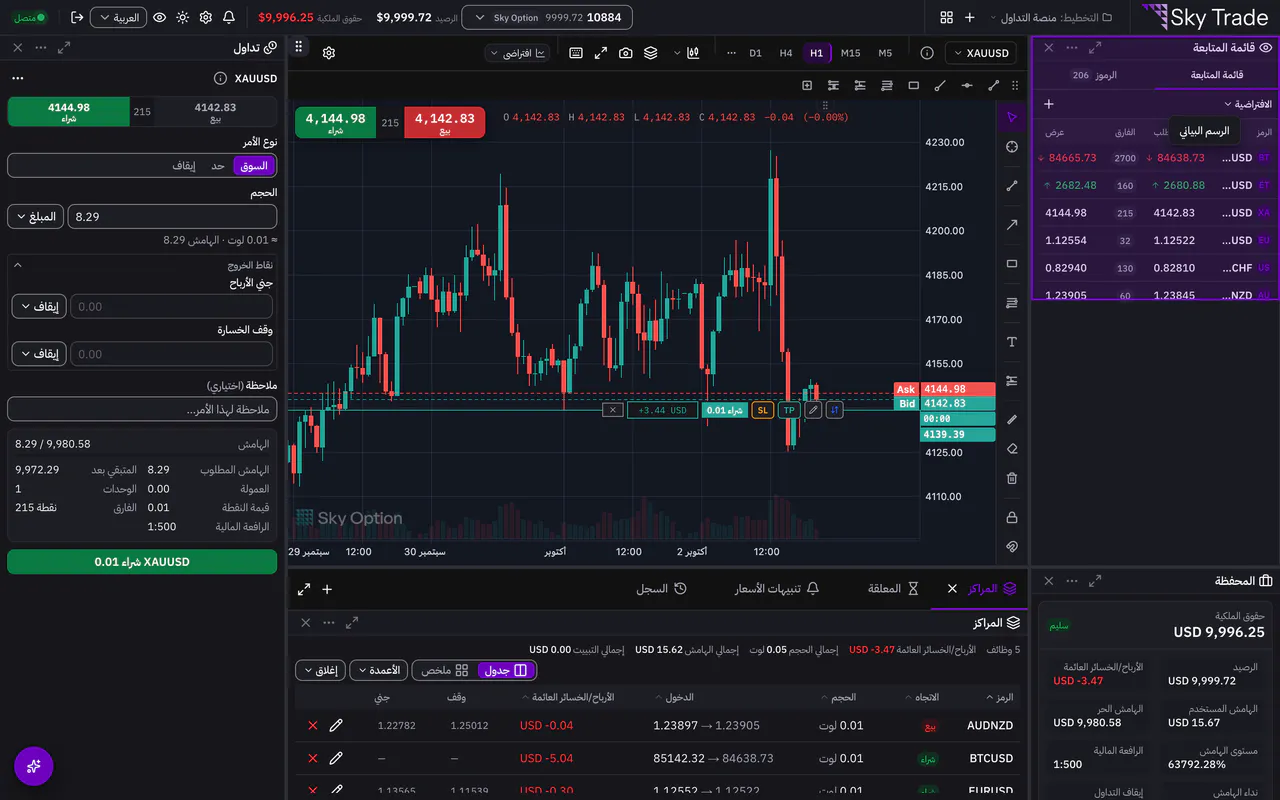1280x800 pixels.
Task: Open the chart layers icon
Action: 651,53
